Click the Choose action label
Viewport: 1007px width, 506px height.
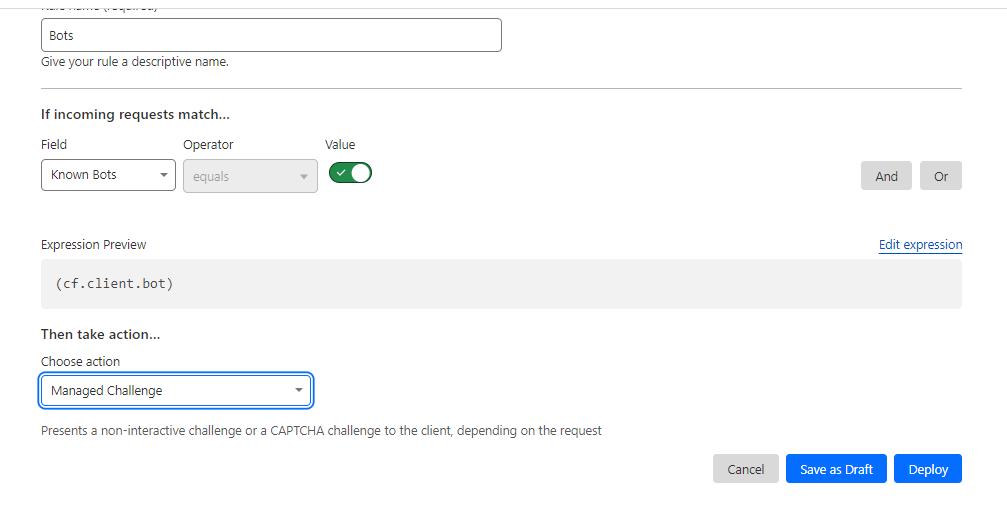point(80,362)
